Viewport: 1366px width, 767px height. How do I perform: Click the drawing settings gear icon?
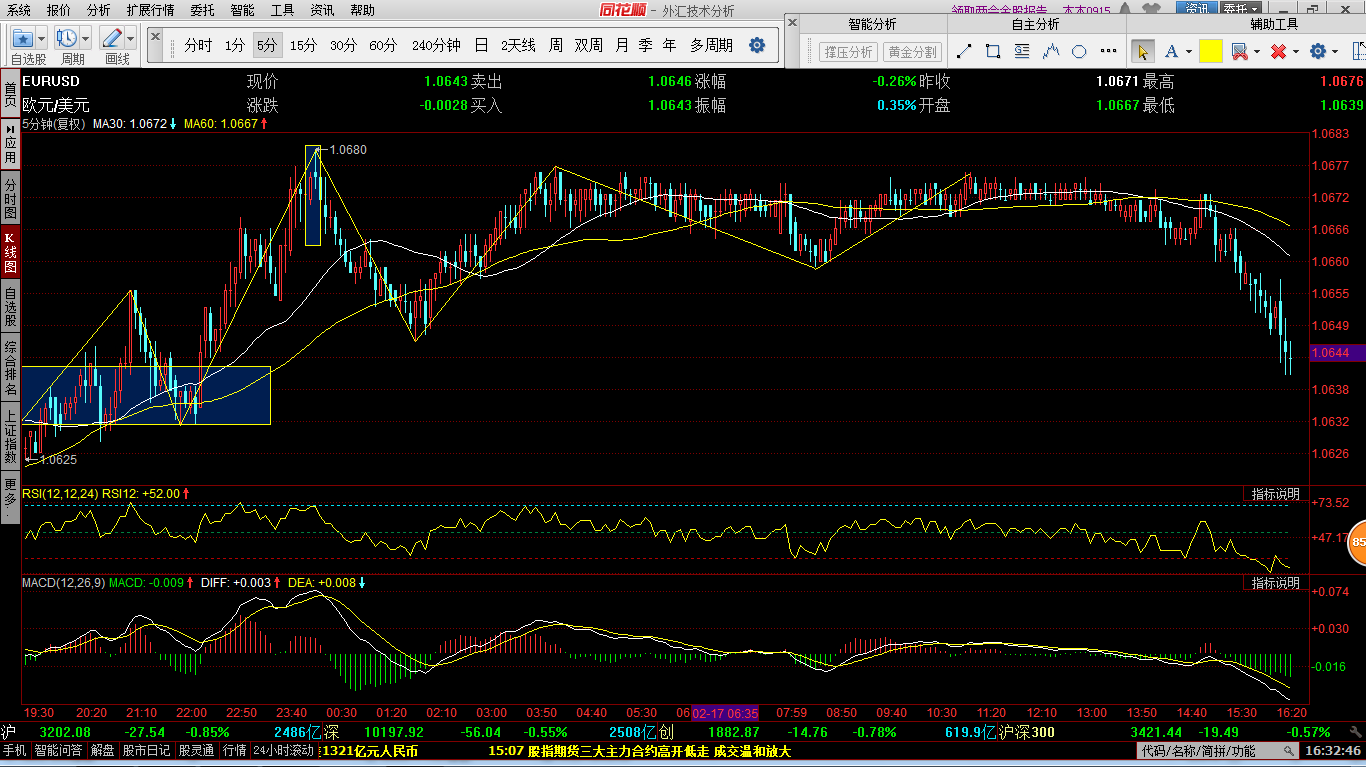1318,52
